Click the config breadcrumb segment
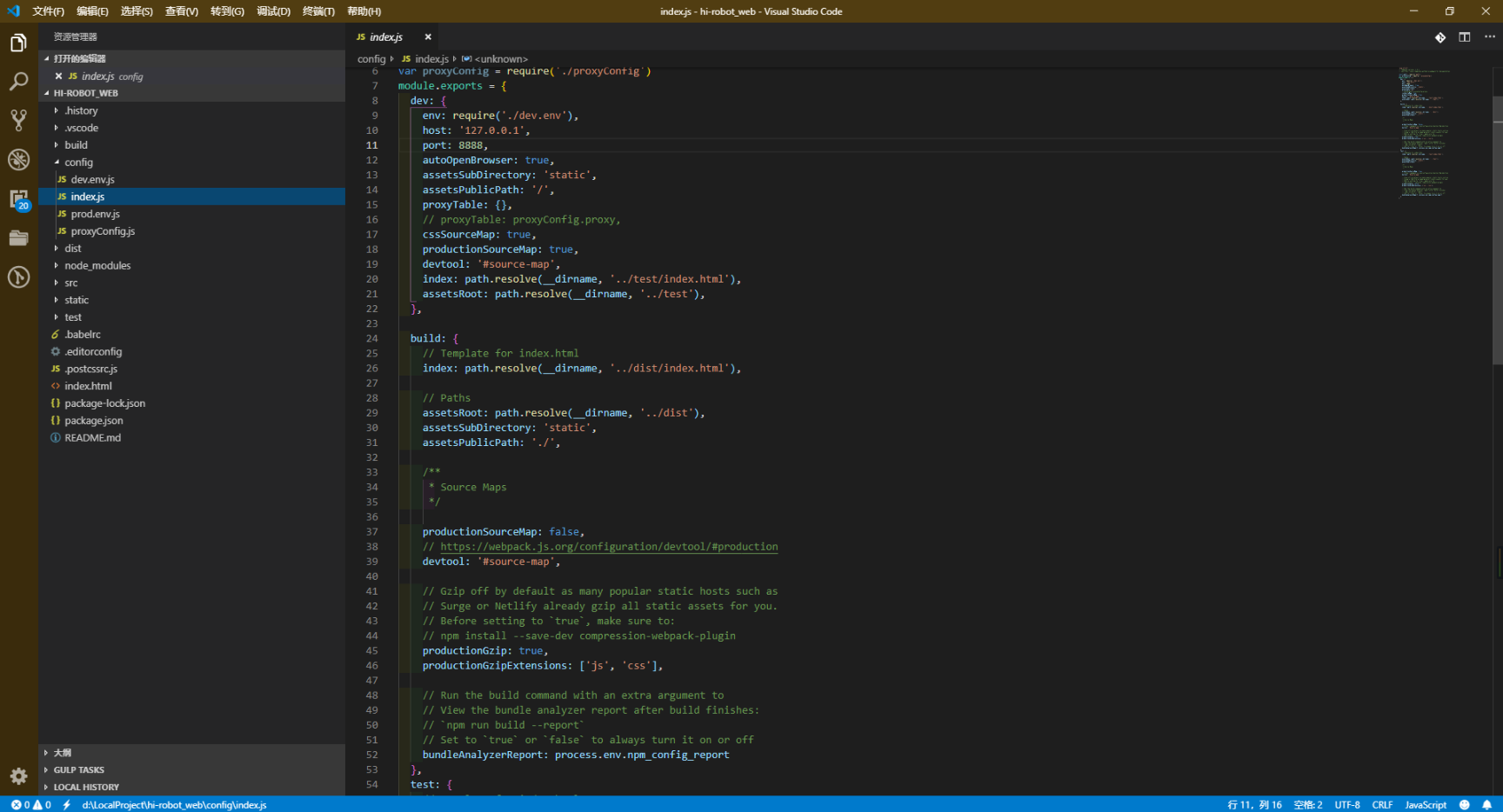The image size is (1503, 812). pyautogui.click(x=371, y=59)
